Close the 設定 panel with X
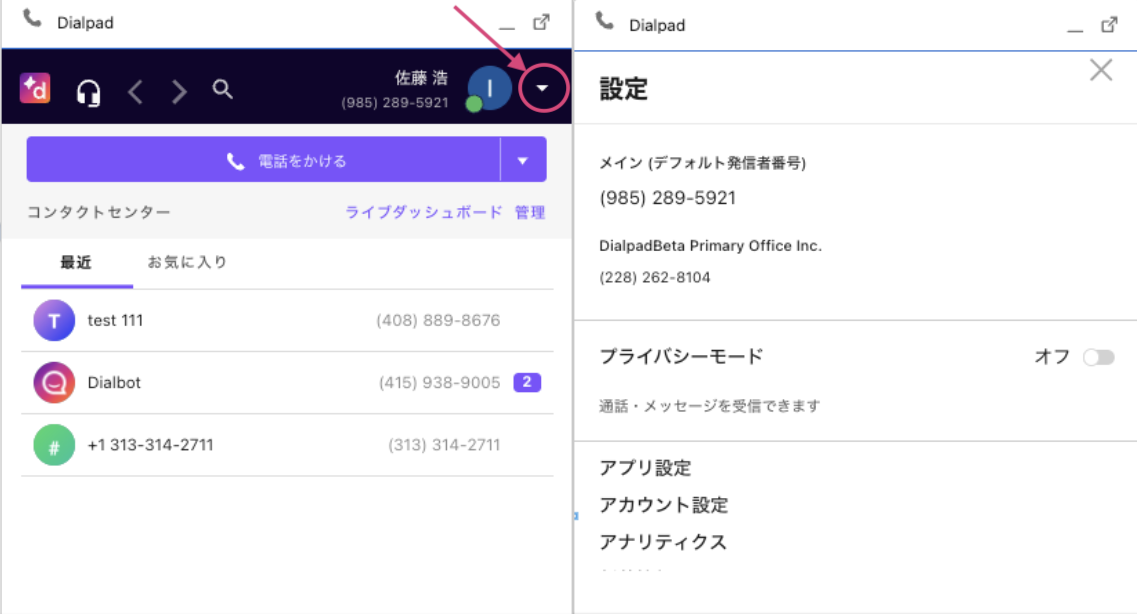The image size is (1137, 614). click(1100, 70)
